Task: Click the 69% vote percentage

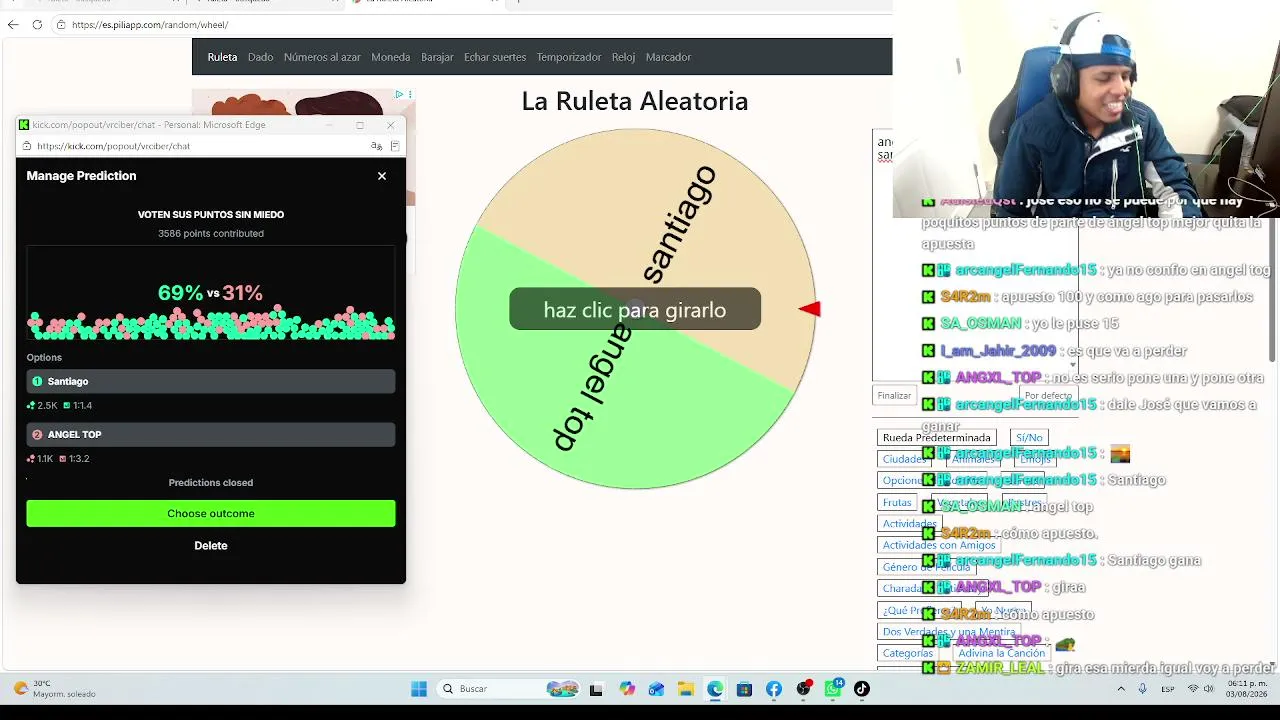Action: point(180,293)
